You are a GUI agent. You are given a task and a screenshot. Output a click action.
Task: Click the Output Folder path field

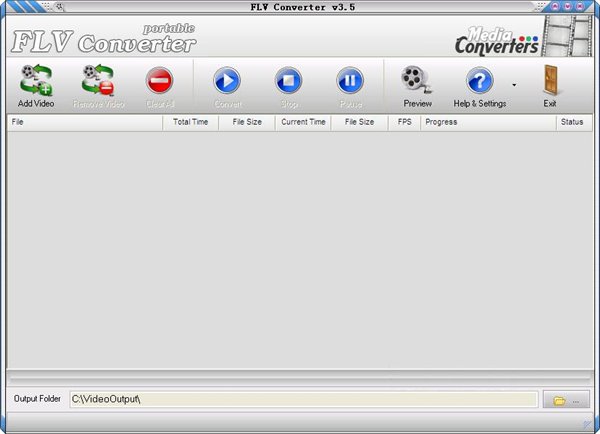pos(304,399)
